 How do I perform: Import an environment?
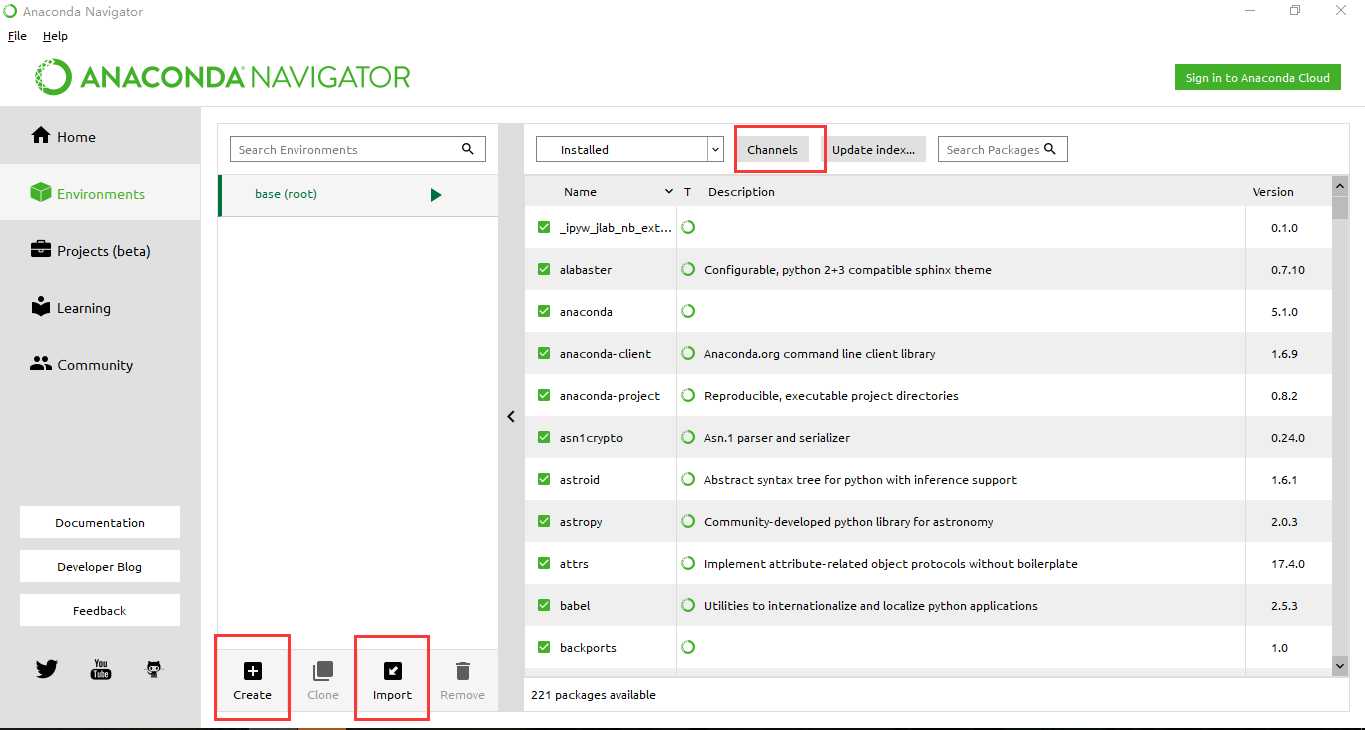tap(392, 681)
